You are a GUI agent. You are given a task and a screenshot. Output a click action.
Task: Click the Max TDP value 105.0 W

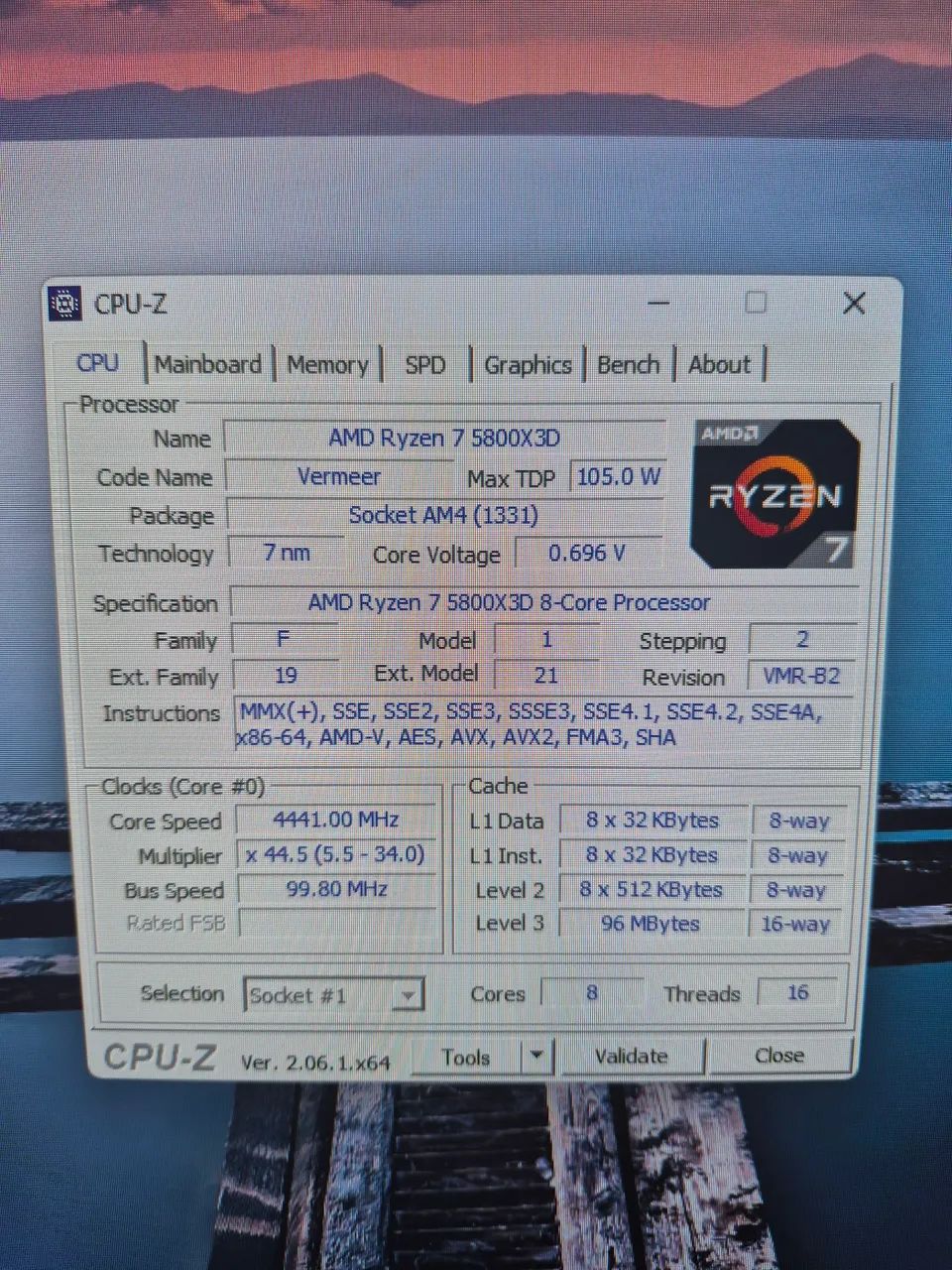pyautogui.click(x=618, y=477)
